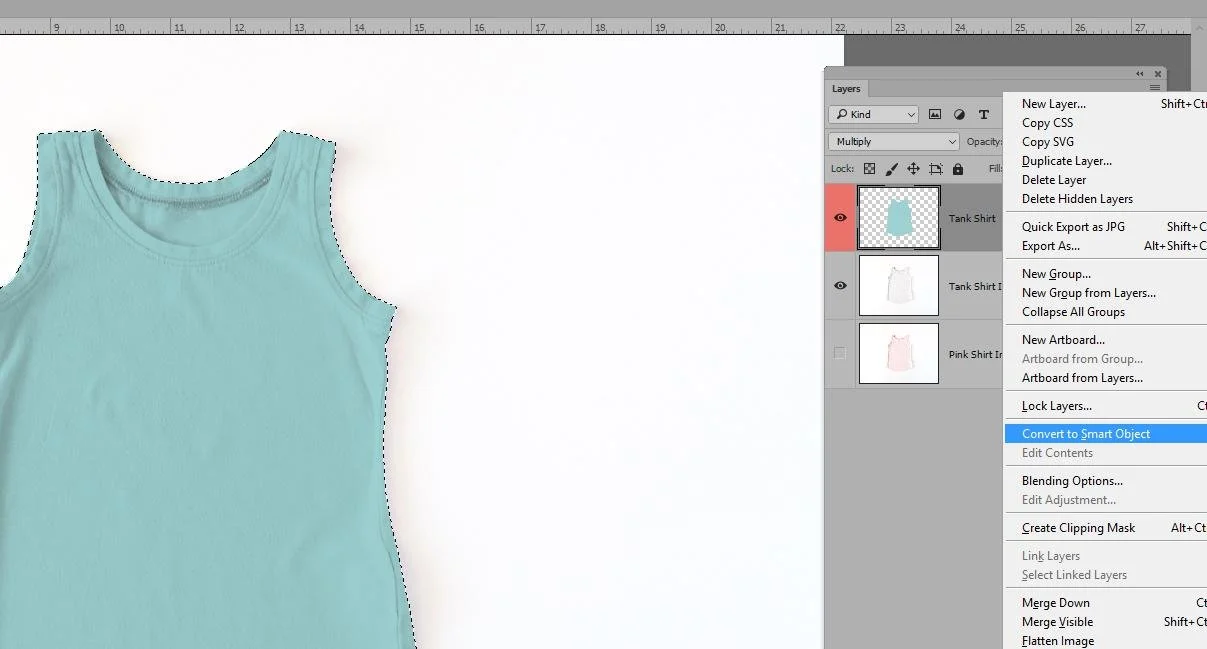Viewport: 1207px width, 649px height.
Task: Click the lock all padlock icon
Action: point(958,169)
